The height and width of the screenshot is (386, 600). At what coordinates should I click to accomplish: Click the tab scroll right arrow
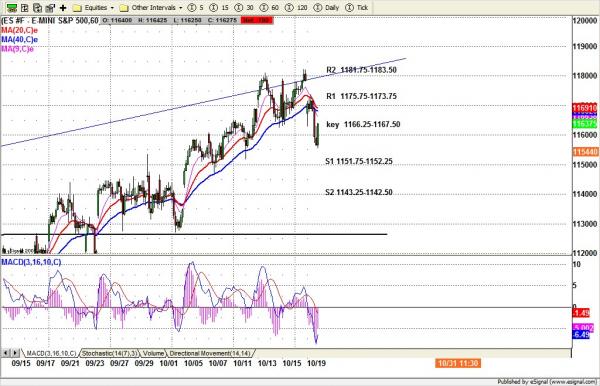point(15,353)
